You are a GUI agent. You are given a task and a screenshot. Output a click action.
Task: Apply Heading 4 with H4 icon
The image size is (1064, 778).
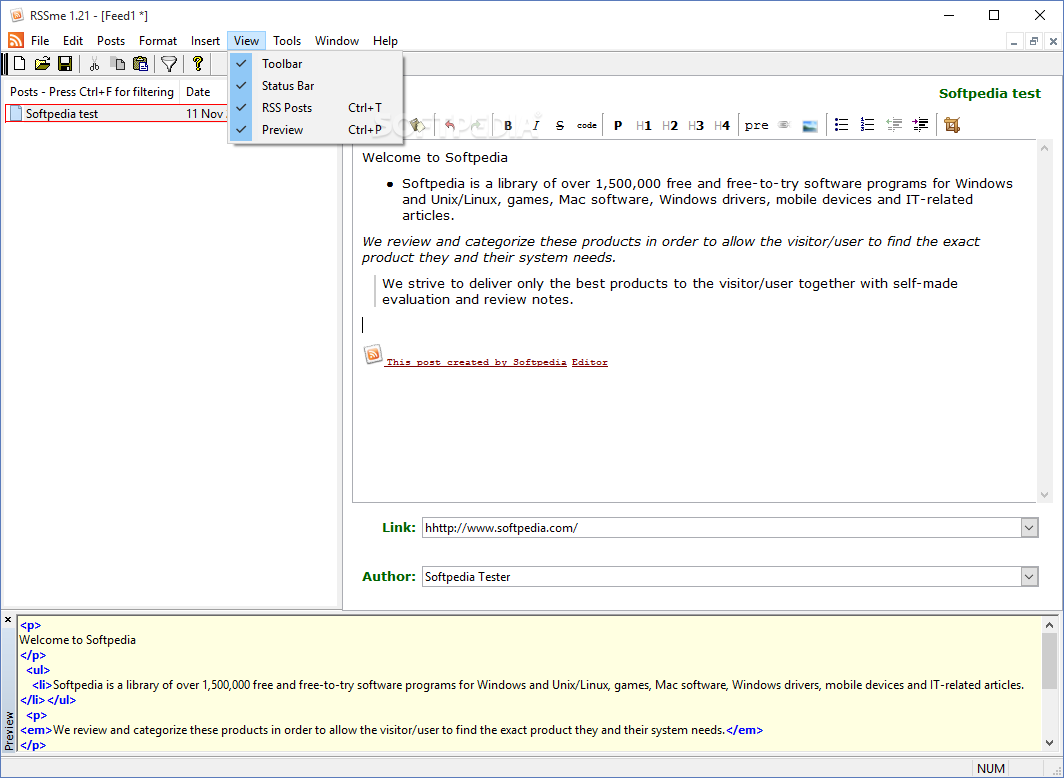point(722,125)
